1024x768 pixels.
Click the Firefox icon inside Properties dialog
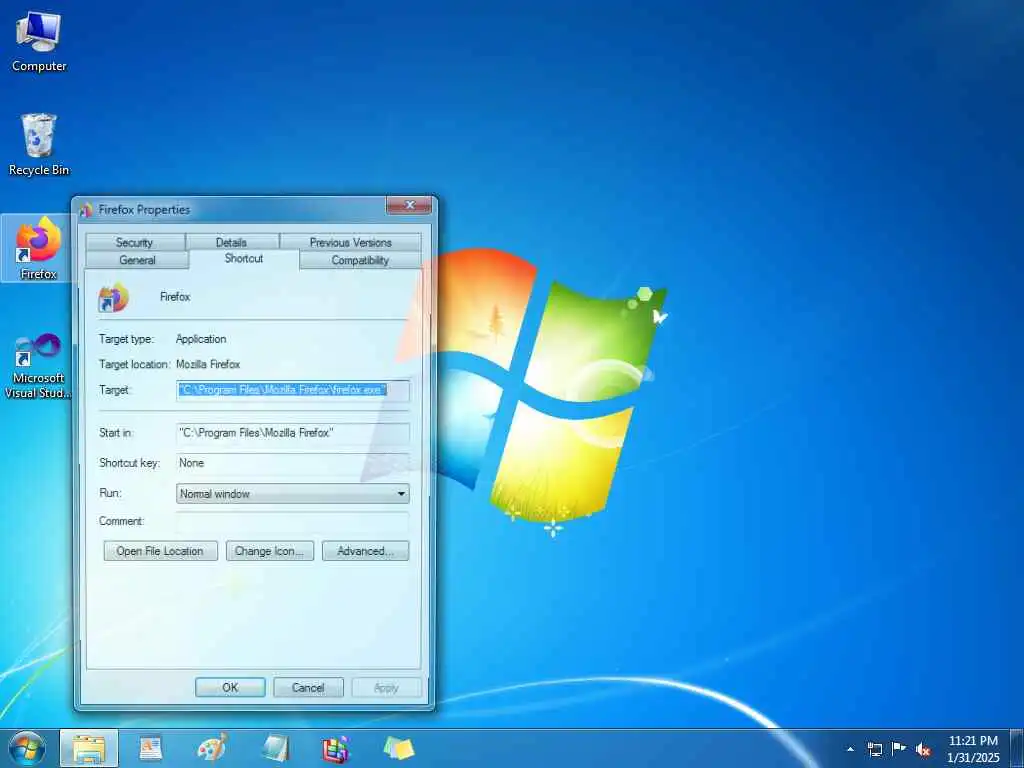tap(114, 298)
